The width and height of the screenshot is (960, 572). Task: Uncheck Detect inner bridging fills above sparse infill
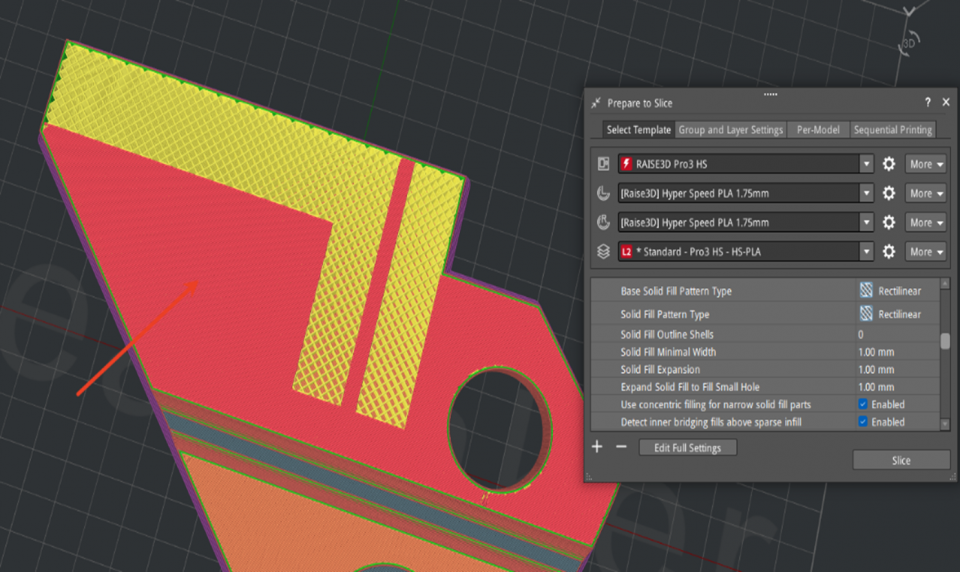pyautogui.click(x=863, y=422)
